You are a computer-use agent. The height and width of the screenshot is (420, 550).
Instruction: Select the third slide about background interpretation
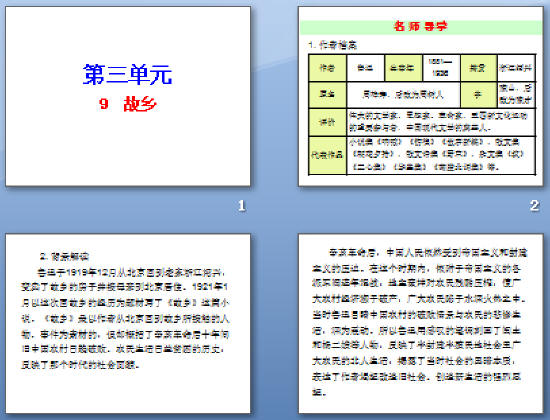click(x=128, y=324)
